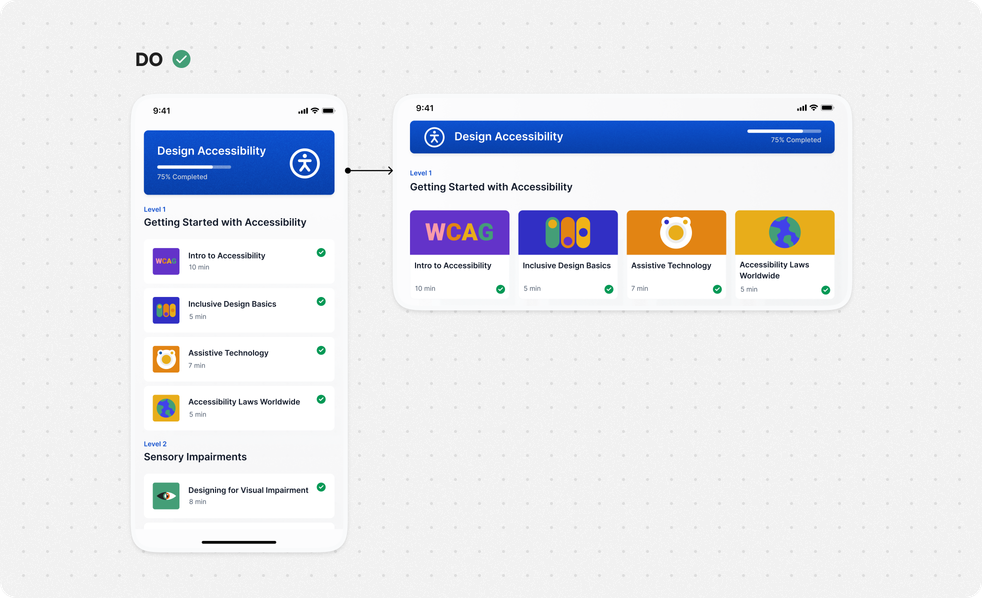
Task: Tap the eye icon for Designing for Visual Impairment
Action: pos(166,496)
